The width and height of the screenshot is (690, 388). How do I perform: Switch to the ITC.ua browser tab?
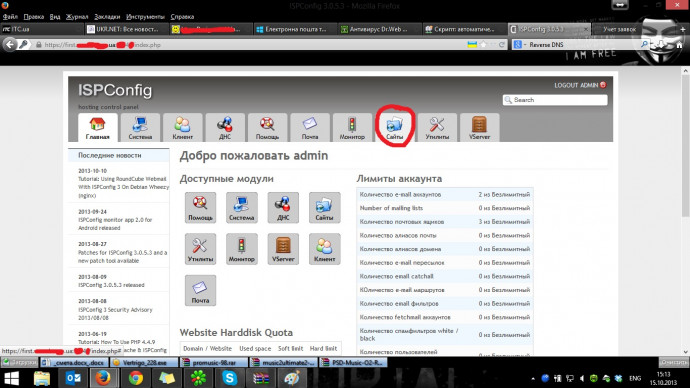coord(42,29)
